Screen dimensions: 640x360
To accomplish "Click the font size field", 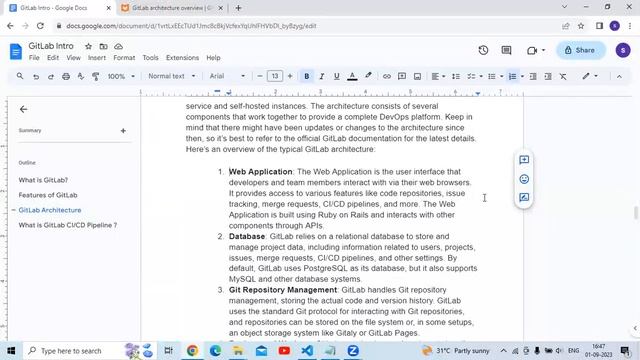I will coord(275,76).
